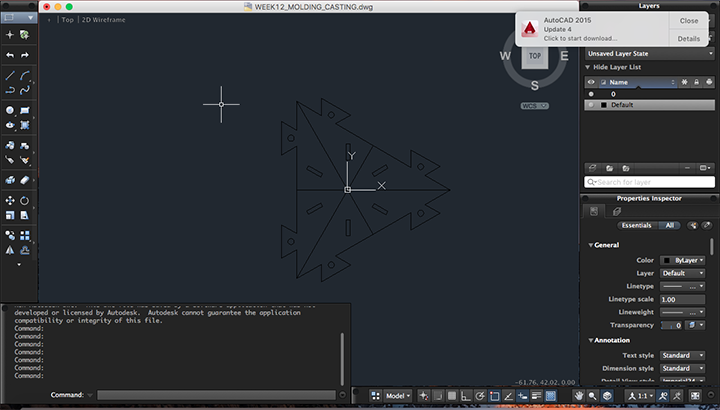Click the Redo arrow in toolbar
This screenshot has height=410, width=720.
click(x=25, y=55)
